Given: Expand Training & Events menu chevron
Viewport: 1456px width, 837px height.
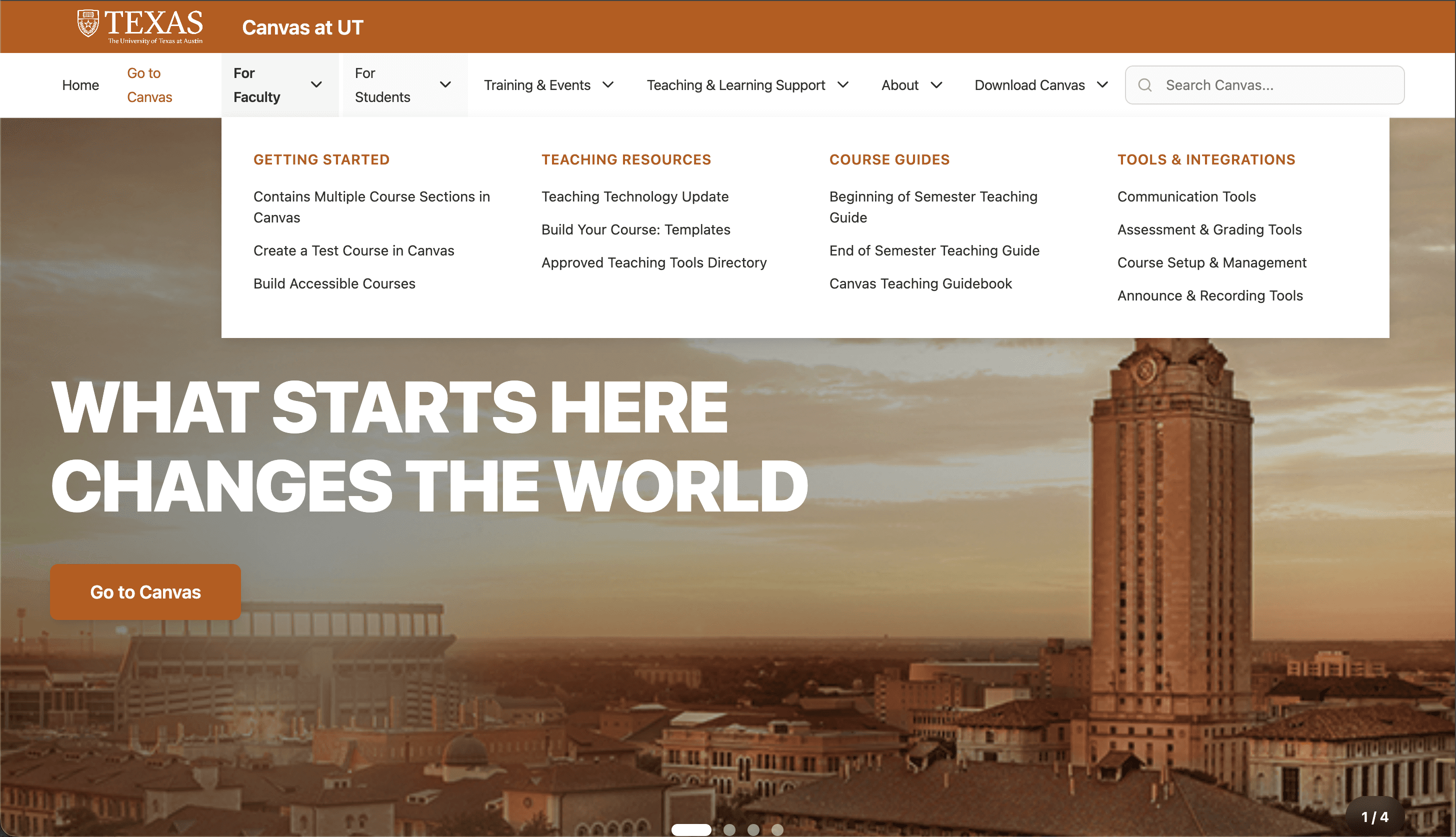Looking at the screenshot, I should (607, 85).
